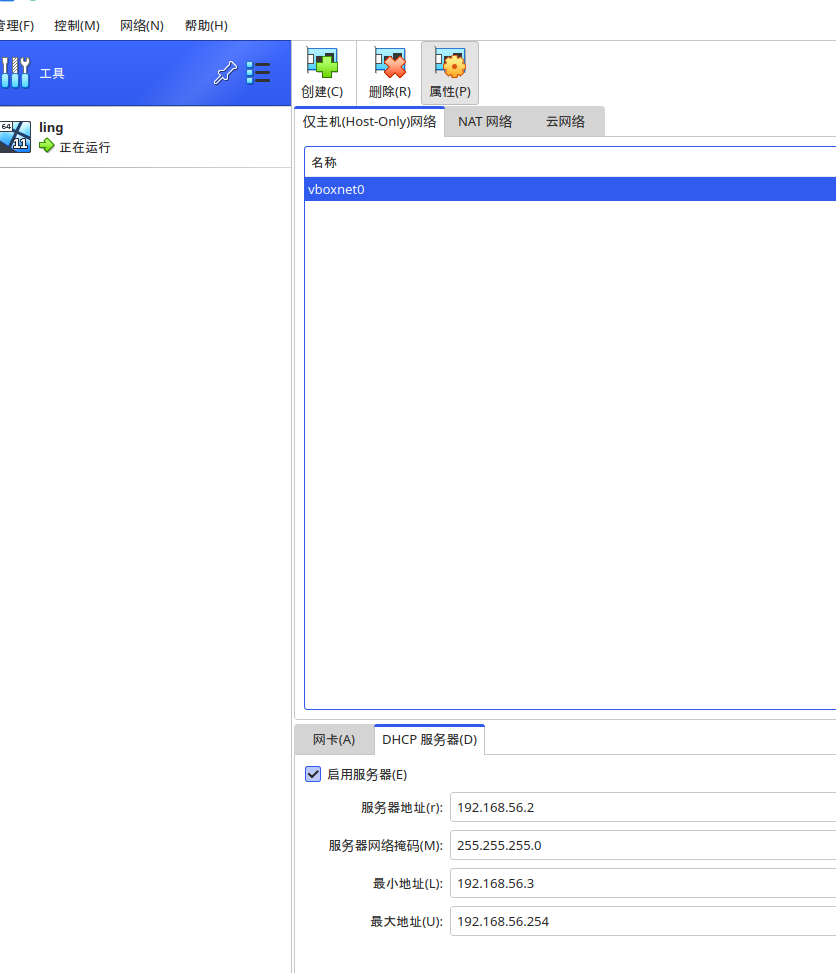The image size is (836, 973).
Task: Switch to the Adapter 网卡(A) tab
Action: point(334,740)
